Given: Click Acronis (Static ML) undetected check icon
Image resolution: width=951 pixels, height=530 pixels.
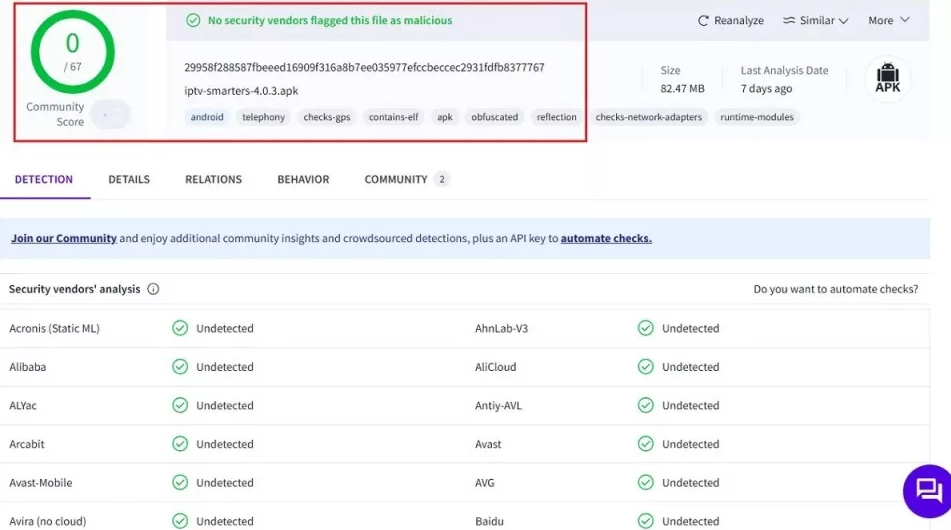Looking at the screenshot, I should point(180,328).
